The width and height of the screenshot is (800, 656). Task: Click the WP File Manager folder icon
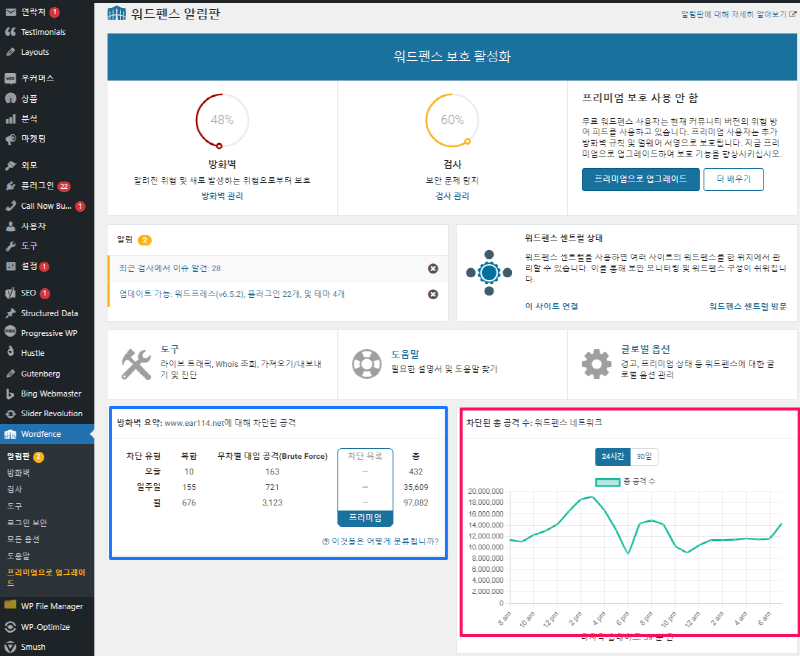10,605
